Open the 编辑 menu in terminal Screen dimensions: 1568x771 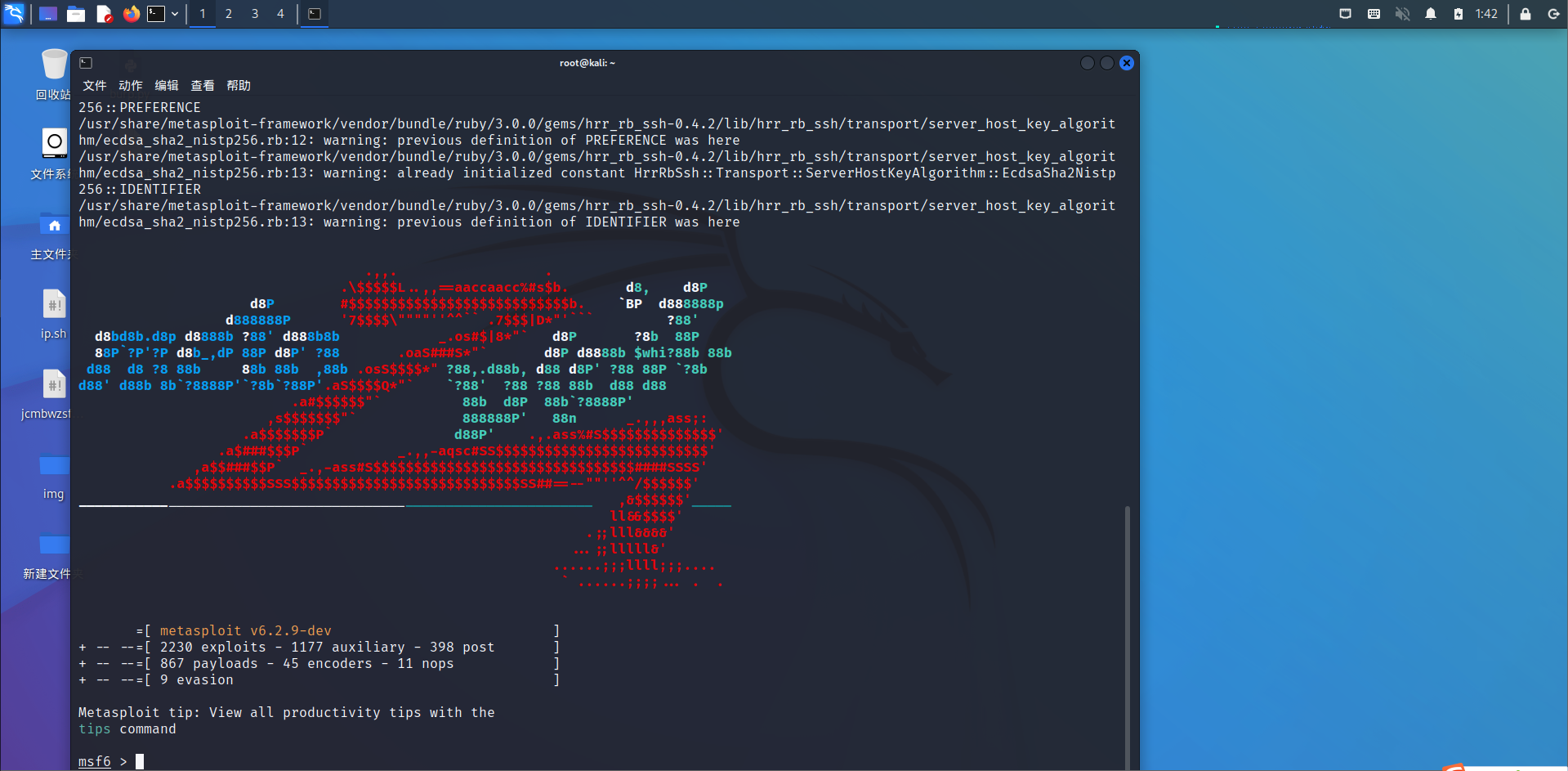[167, 86]
